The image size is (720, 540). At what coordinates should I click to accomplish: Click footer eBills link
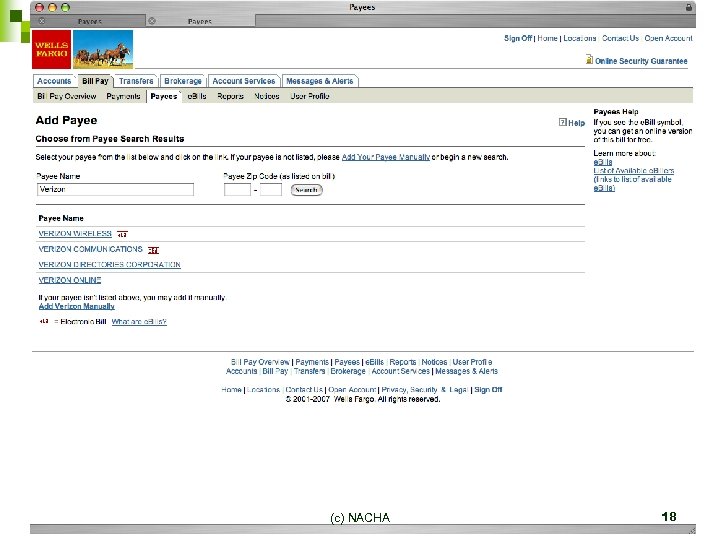coord(374,362)
